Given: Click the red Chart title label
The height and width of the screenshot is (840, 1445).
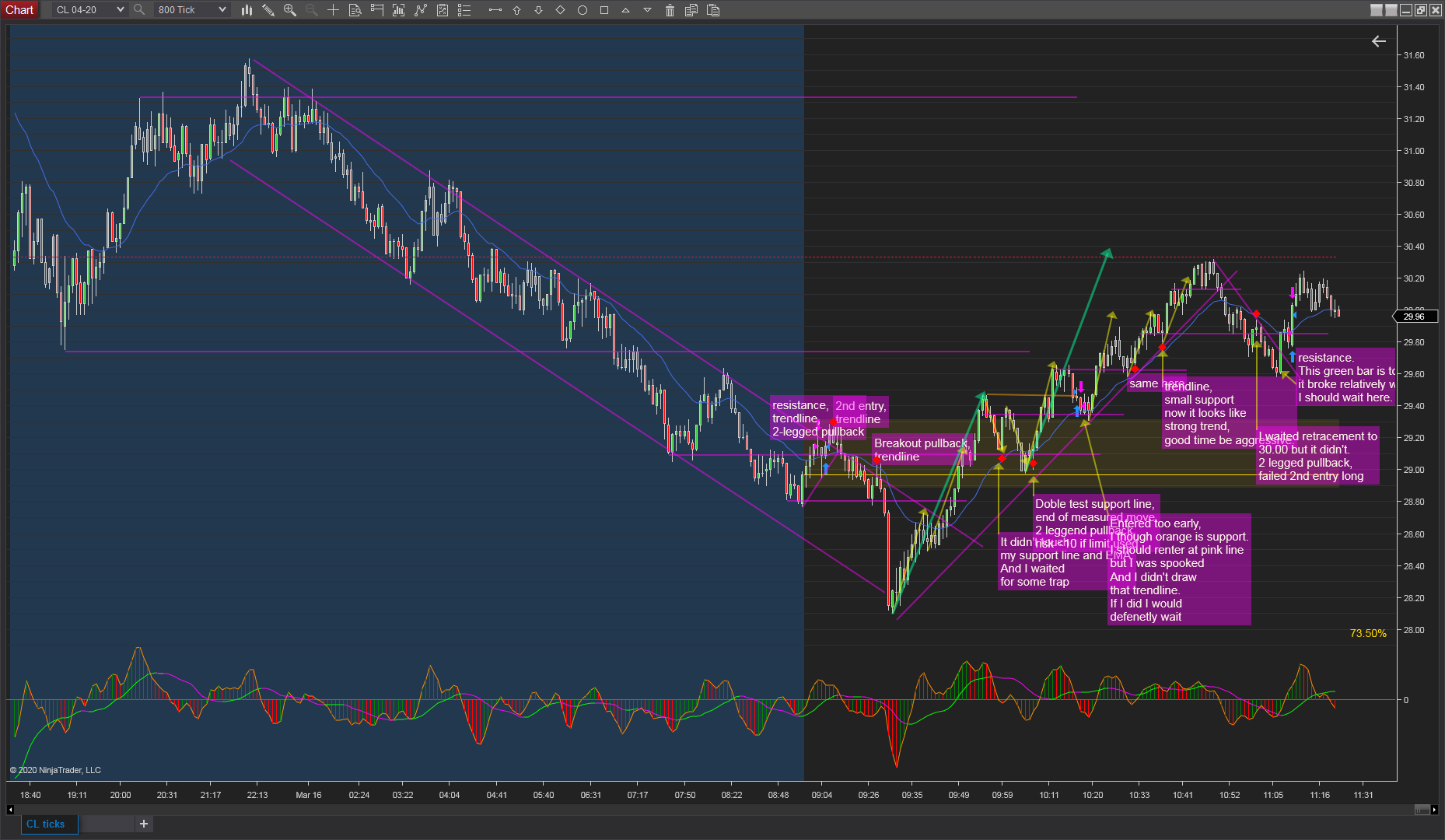Looking at the screenshot, I should point(19,10).
